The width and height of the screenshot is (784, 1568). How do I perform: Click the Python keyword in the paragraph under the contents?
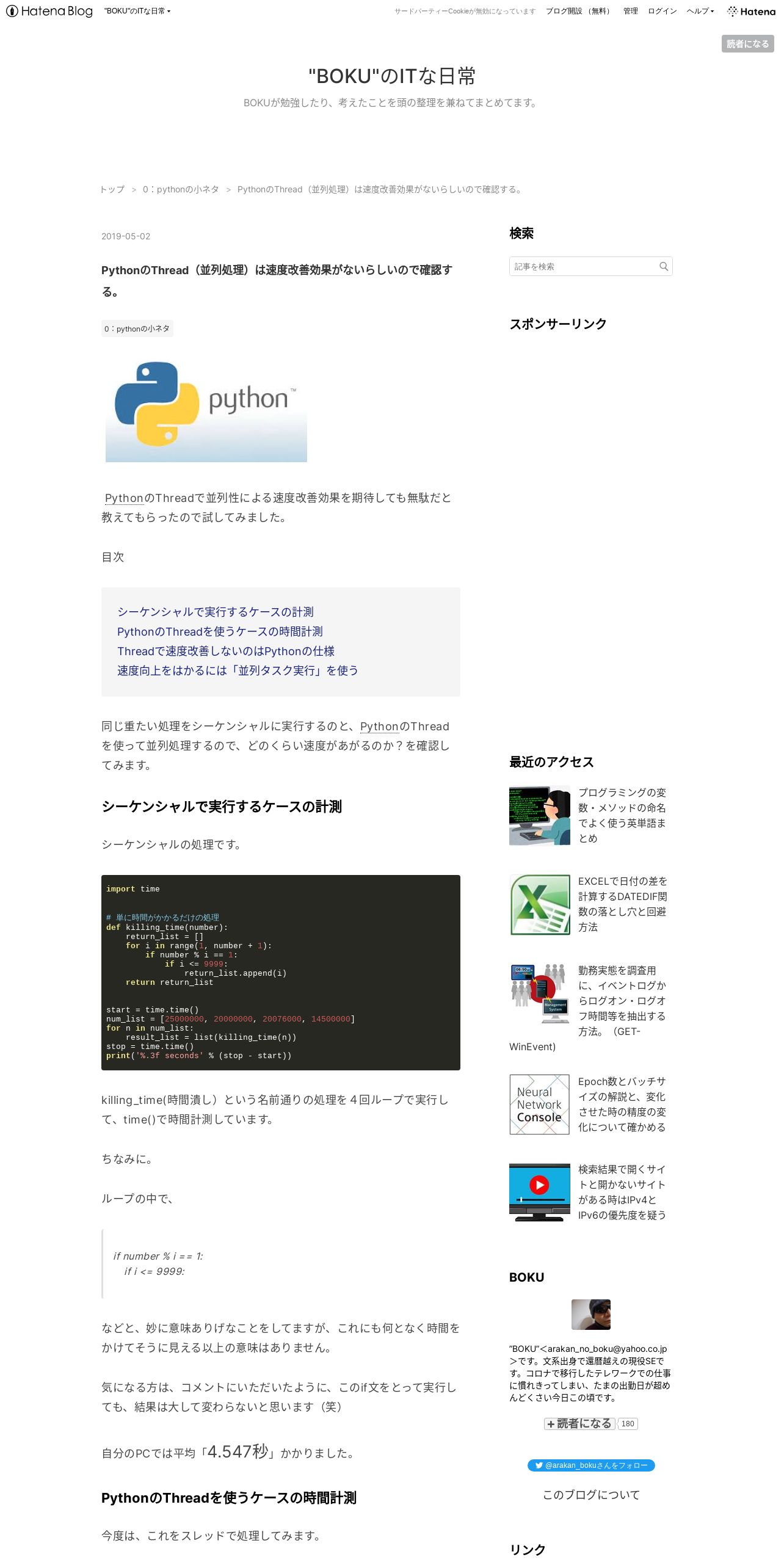379,726
